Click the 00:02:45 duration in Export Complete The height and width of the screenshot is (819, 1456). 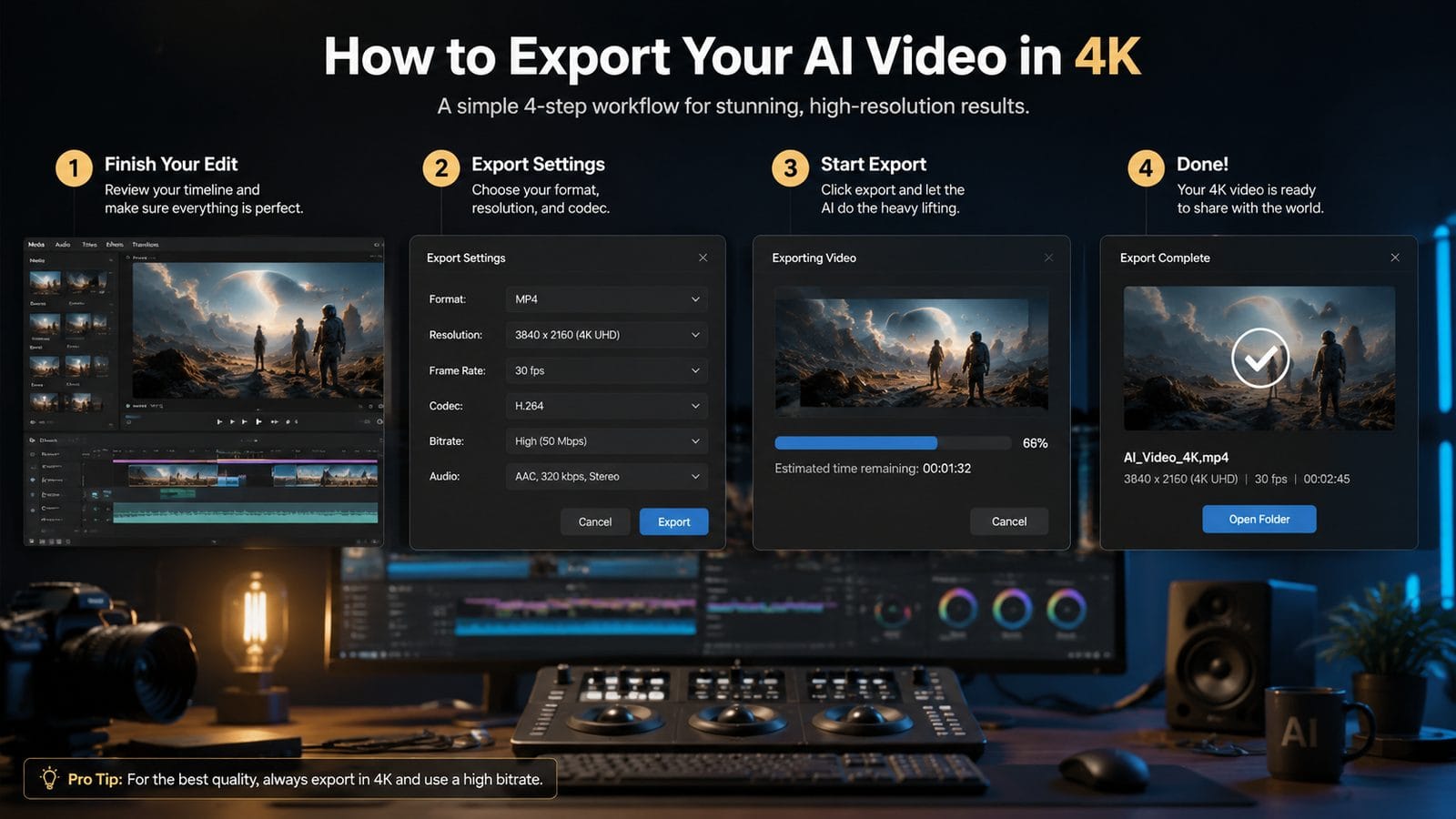(x=1327, y=479)
